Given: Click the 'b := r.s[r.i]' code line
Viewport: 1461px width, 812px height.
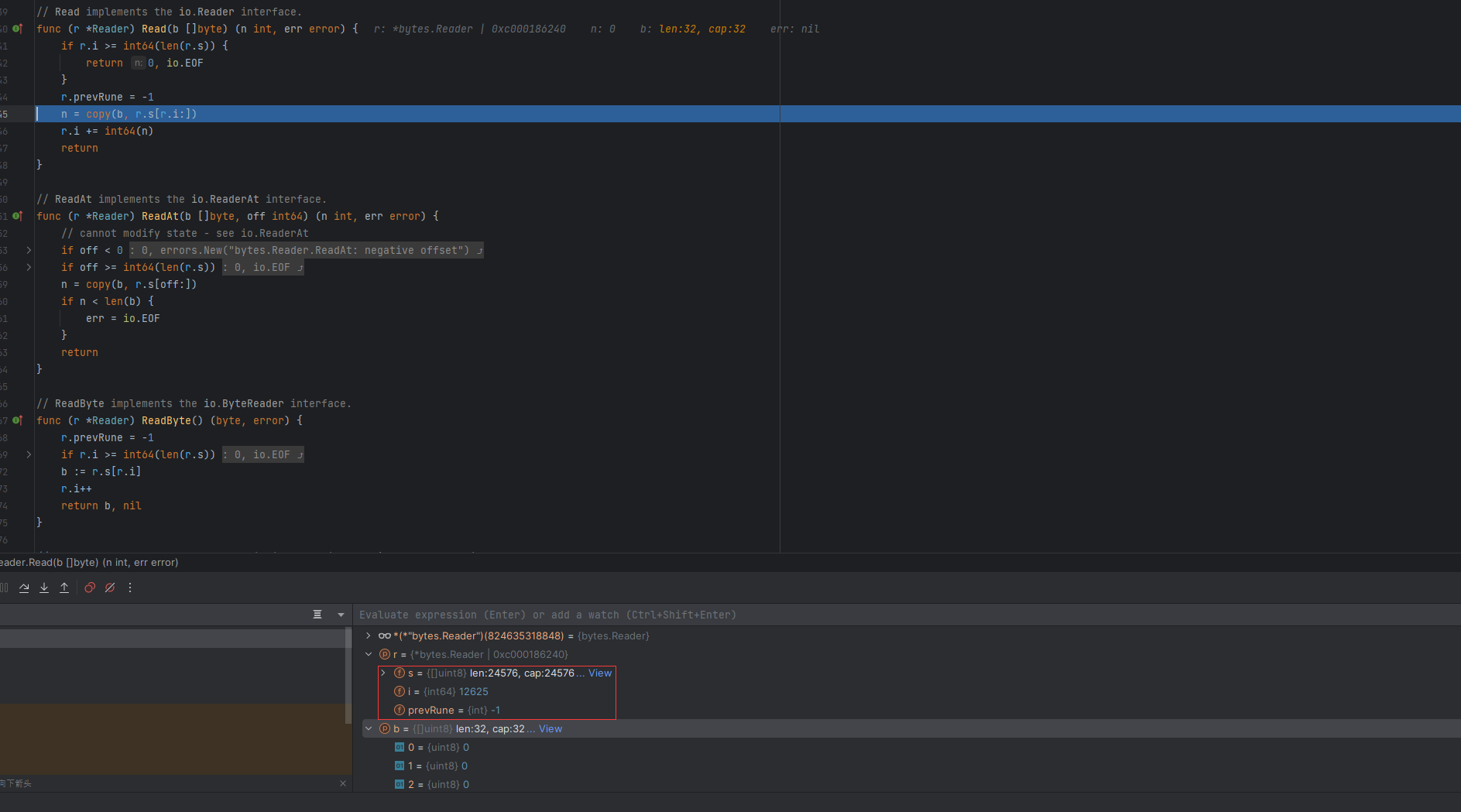Looking at the screenshot, I should pyautogui.click(x=101, y=471).
